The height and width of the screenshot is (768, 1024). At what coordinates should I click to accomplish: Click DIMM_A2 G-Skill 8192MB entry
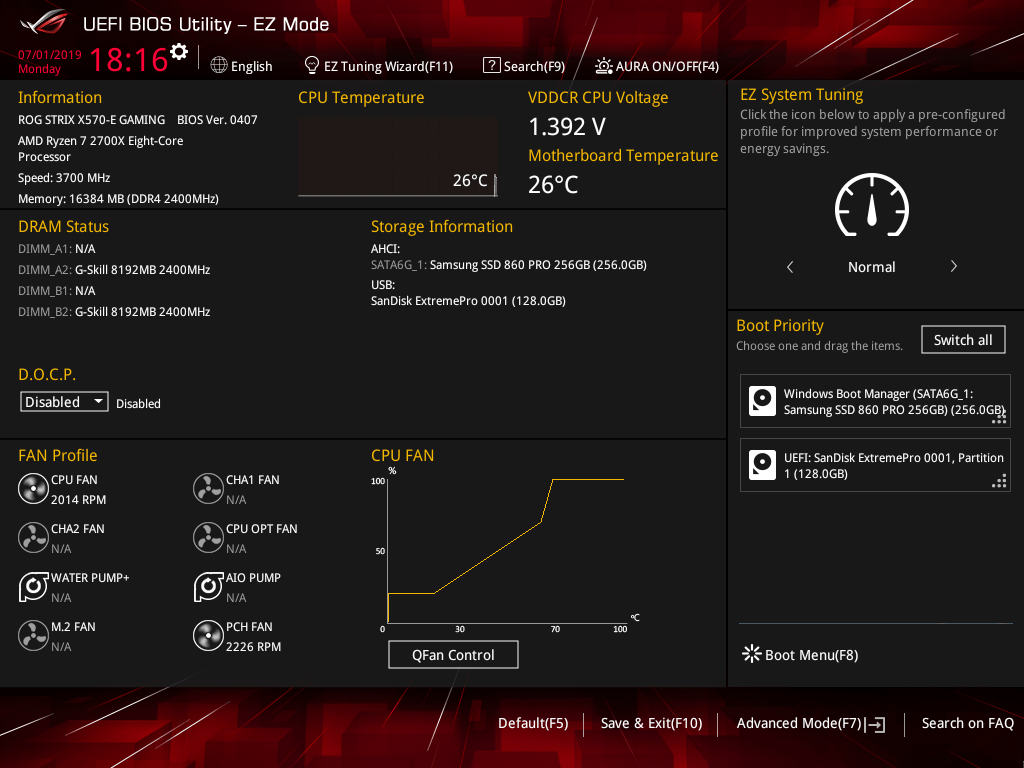point(114,270)
